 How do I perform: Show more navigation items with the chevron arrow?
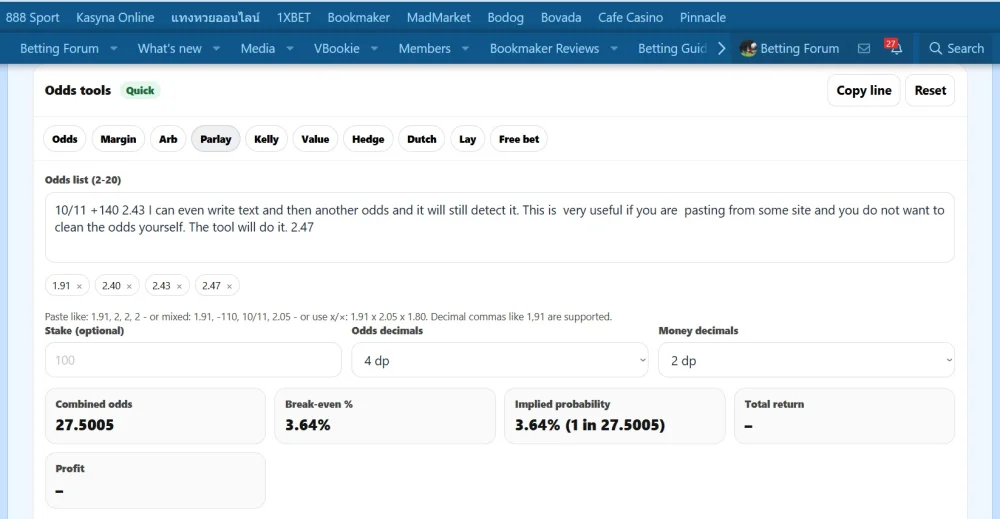click(721, 48)
